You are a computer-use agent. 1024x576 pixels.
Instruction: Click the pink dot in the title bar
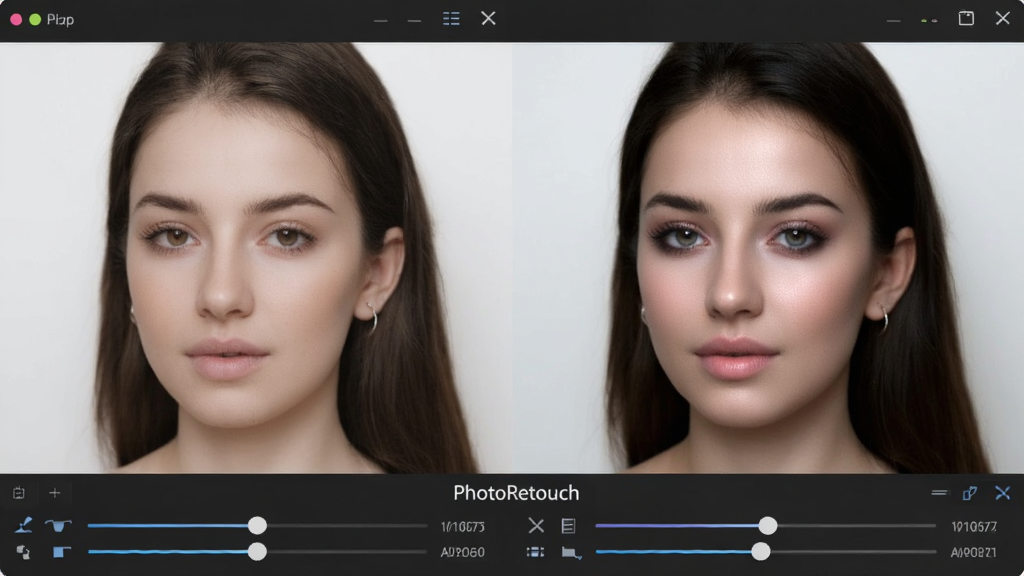[x=16, y=20]
